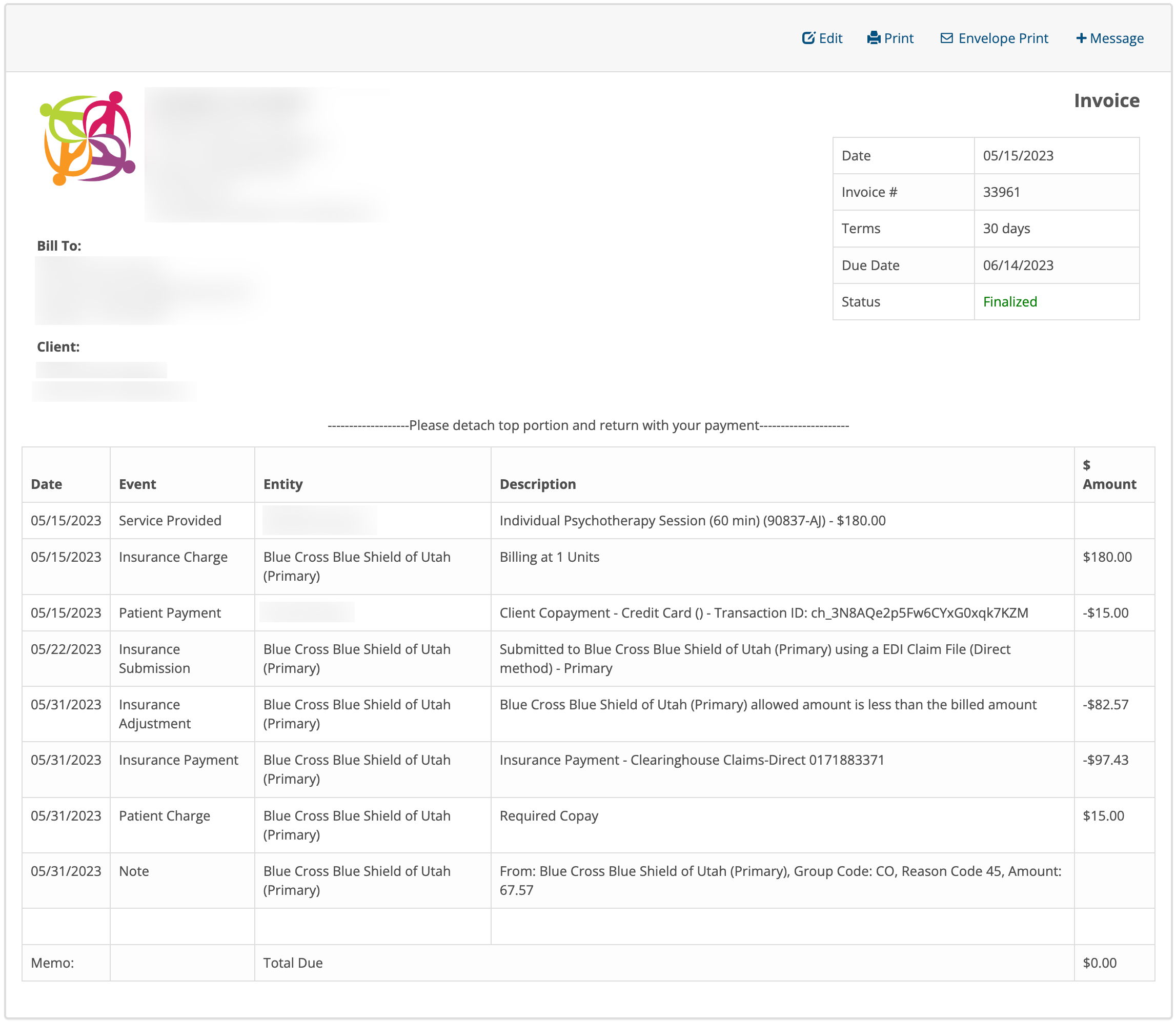
Task: Open the Edit invoice link
Action: coord(830,38)
